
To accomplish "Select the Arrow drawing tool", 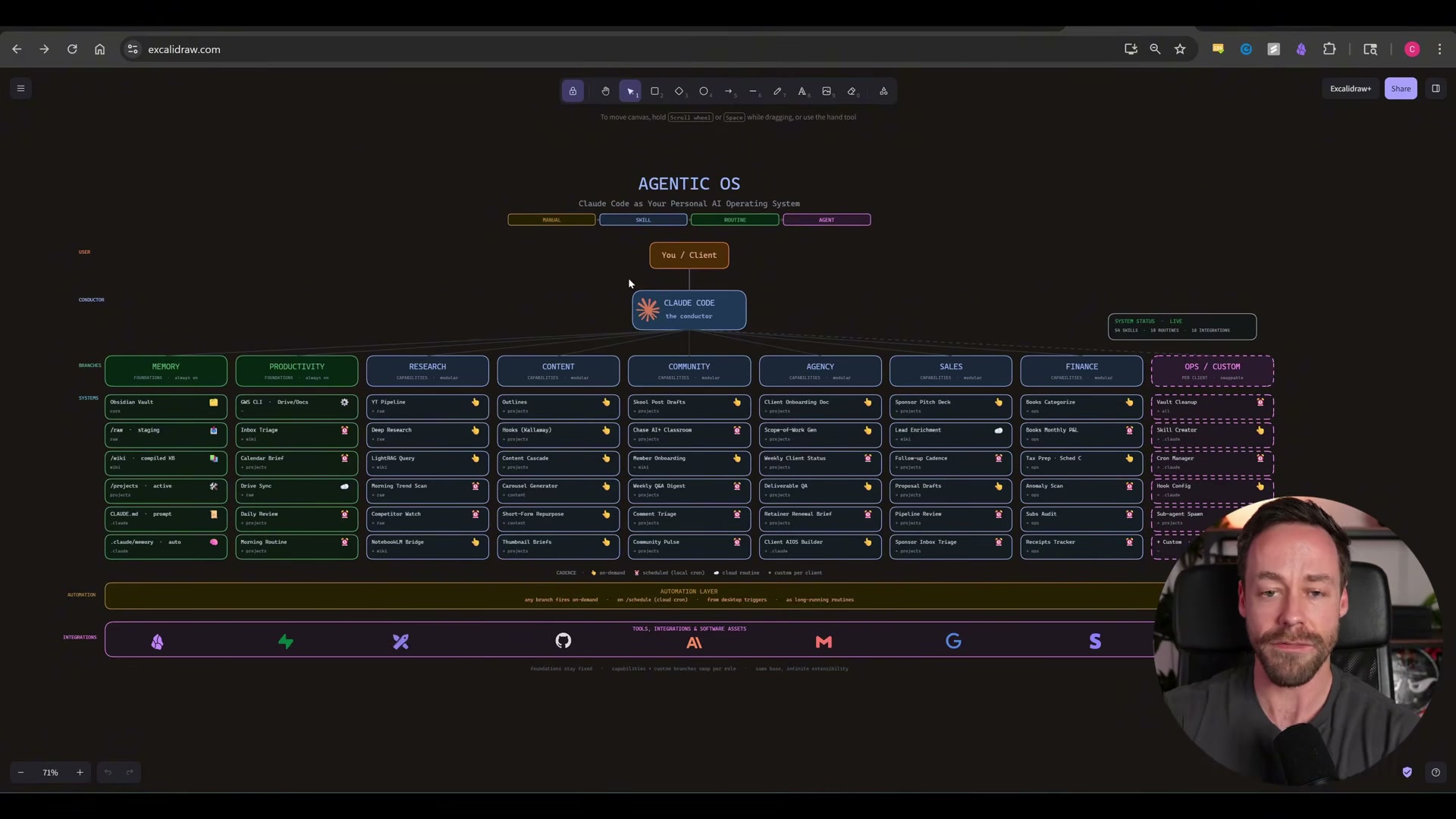I will click(729, 91).
